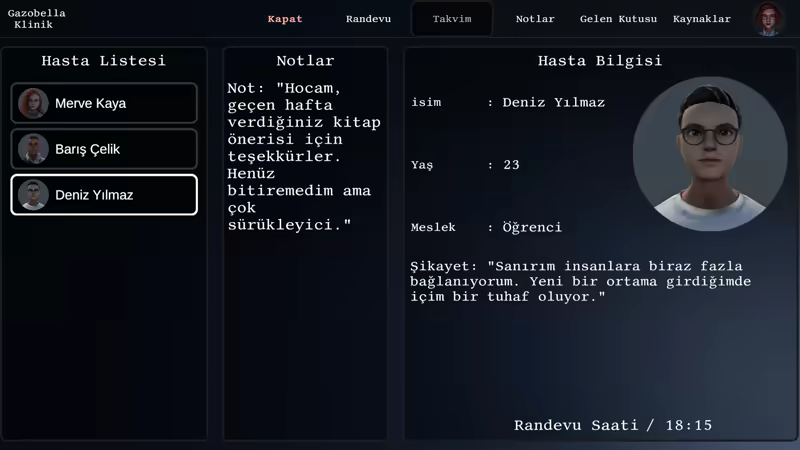
Task: Click the Hasta Listesi panel header
Action: point(103,61)
